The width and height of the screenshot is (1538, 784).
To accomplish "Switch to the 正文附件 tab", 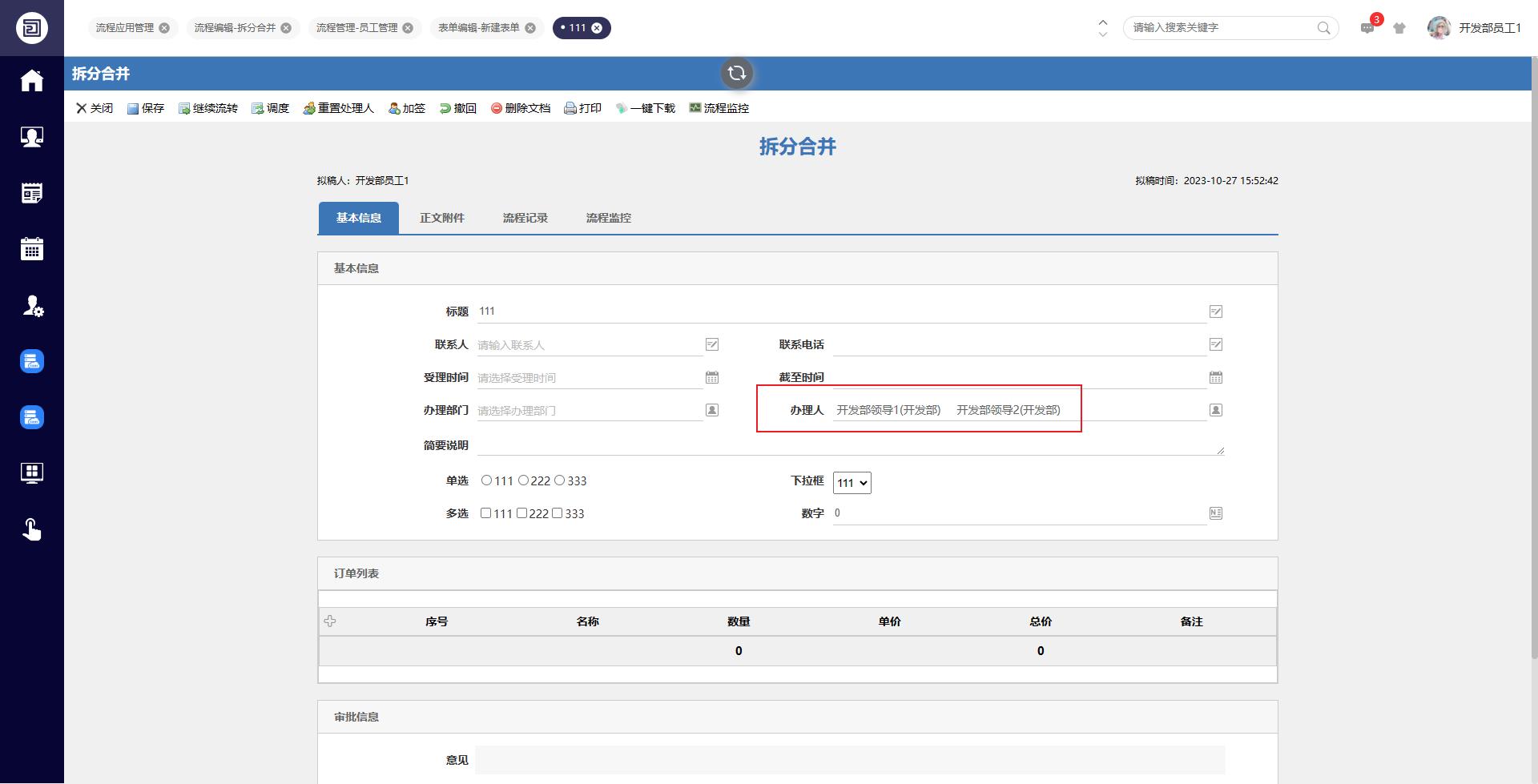I will 441,218.
